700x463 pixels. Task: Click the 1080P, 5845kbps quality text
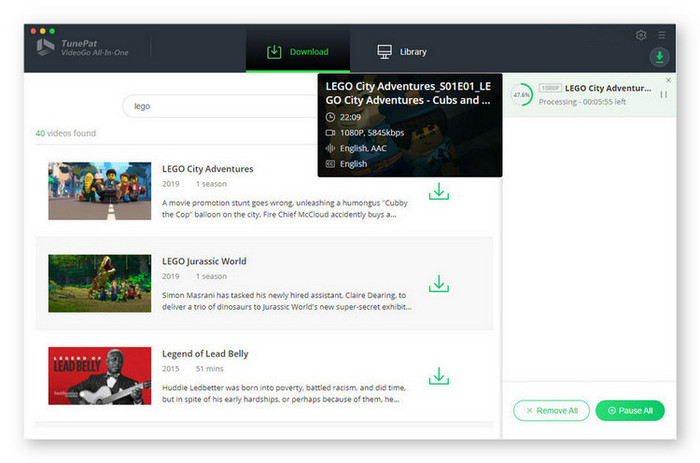click(x=372, y=133)
